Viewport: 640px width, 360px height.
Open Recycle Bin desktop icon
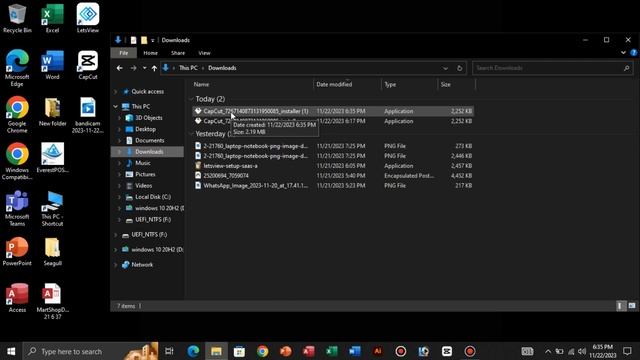(17, 18)
